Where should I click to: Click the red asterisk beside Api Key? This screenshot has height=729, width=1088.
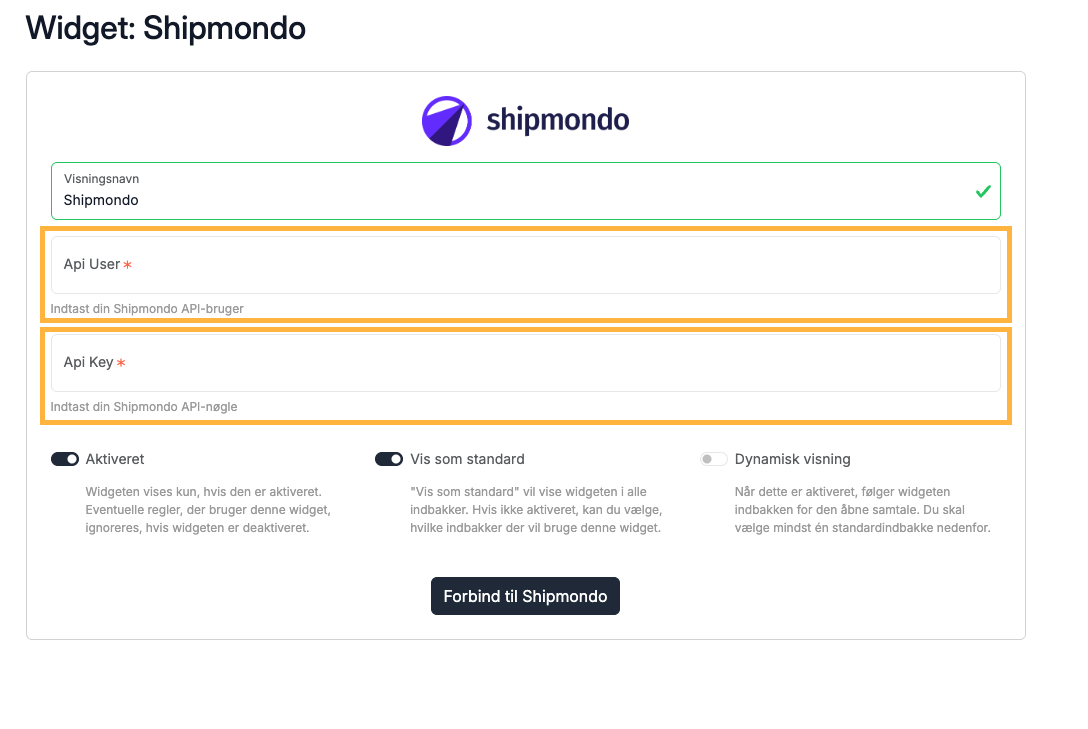click(x=121, y=363)
